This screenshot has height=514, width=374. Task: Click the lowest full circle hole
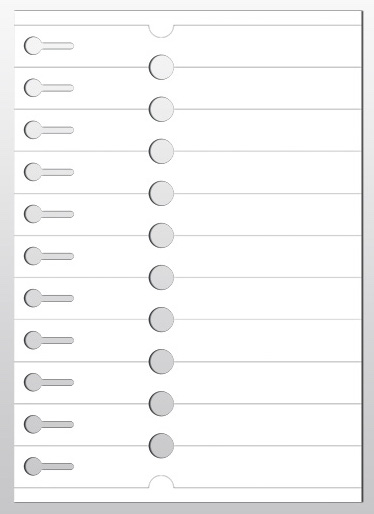click(161, 445)
